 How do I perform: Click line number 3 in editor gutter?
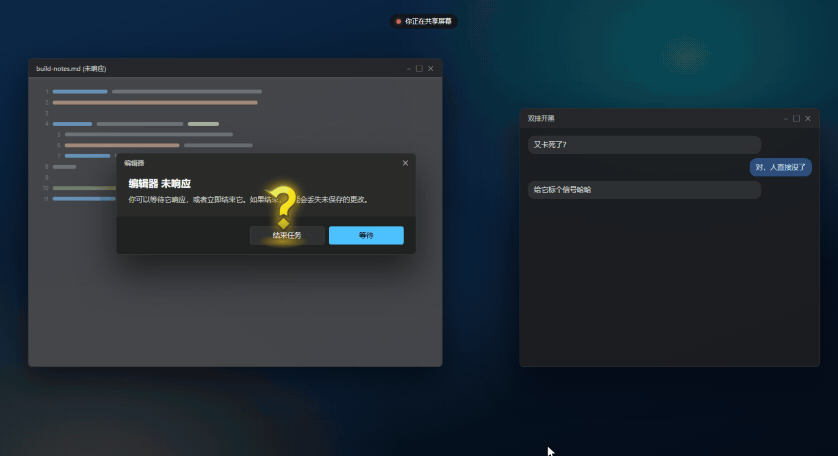[46, 113]
